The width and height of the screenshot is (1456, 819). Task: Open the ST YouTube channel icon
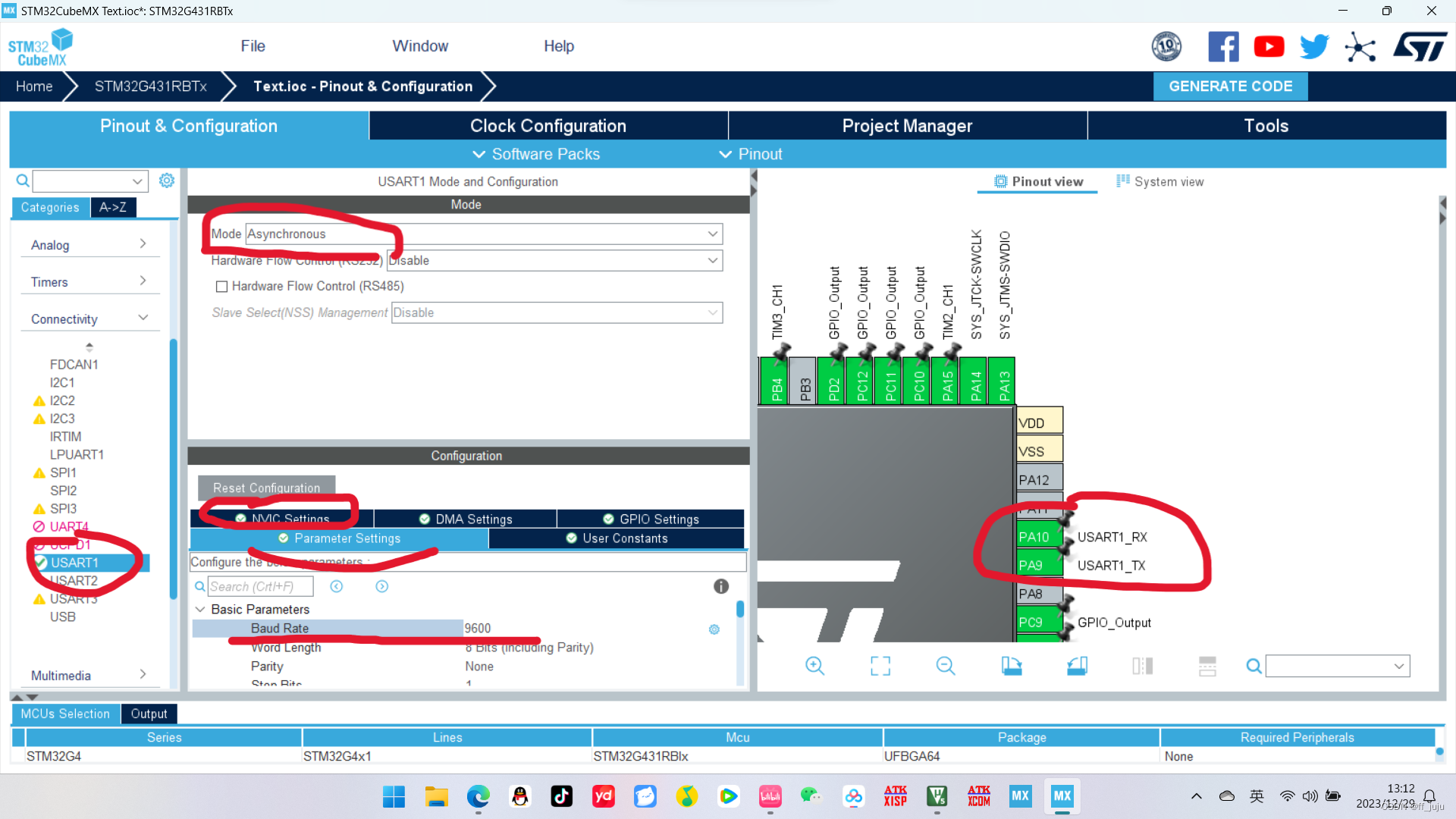click(1269, 47)
